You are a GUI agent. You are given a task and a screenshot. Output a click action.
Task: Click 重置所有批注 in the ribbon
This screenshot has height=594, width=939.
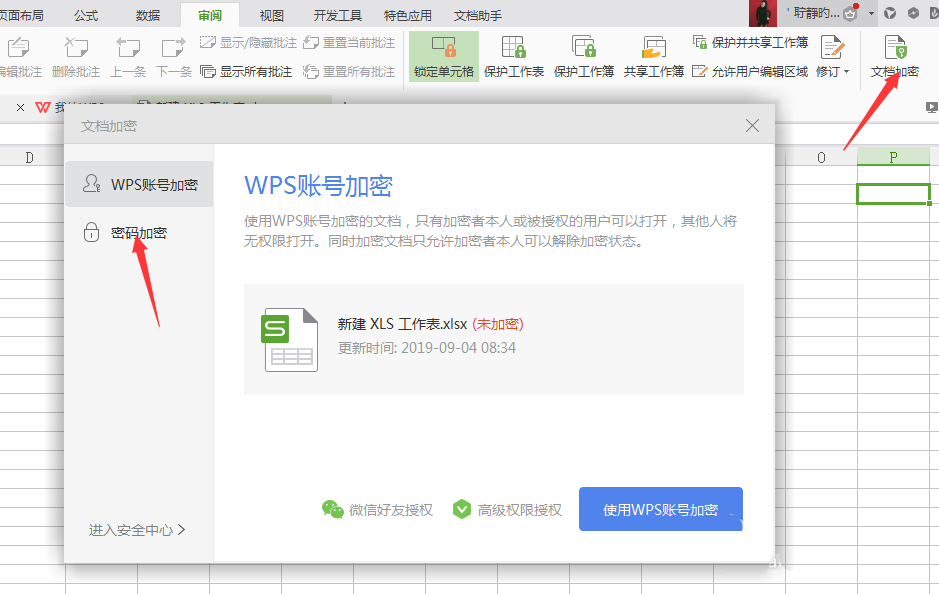[349, 72]
